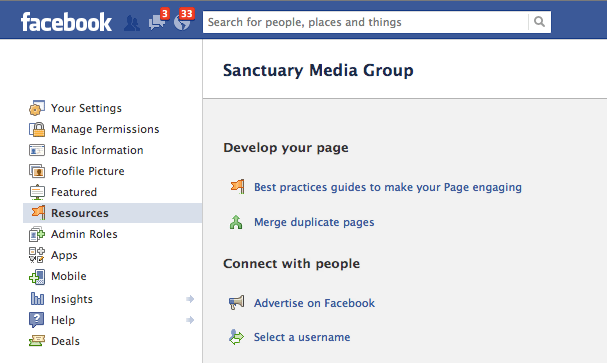Click the Admin Roles icon
This screenshot has width=607, height=363.
37,234
